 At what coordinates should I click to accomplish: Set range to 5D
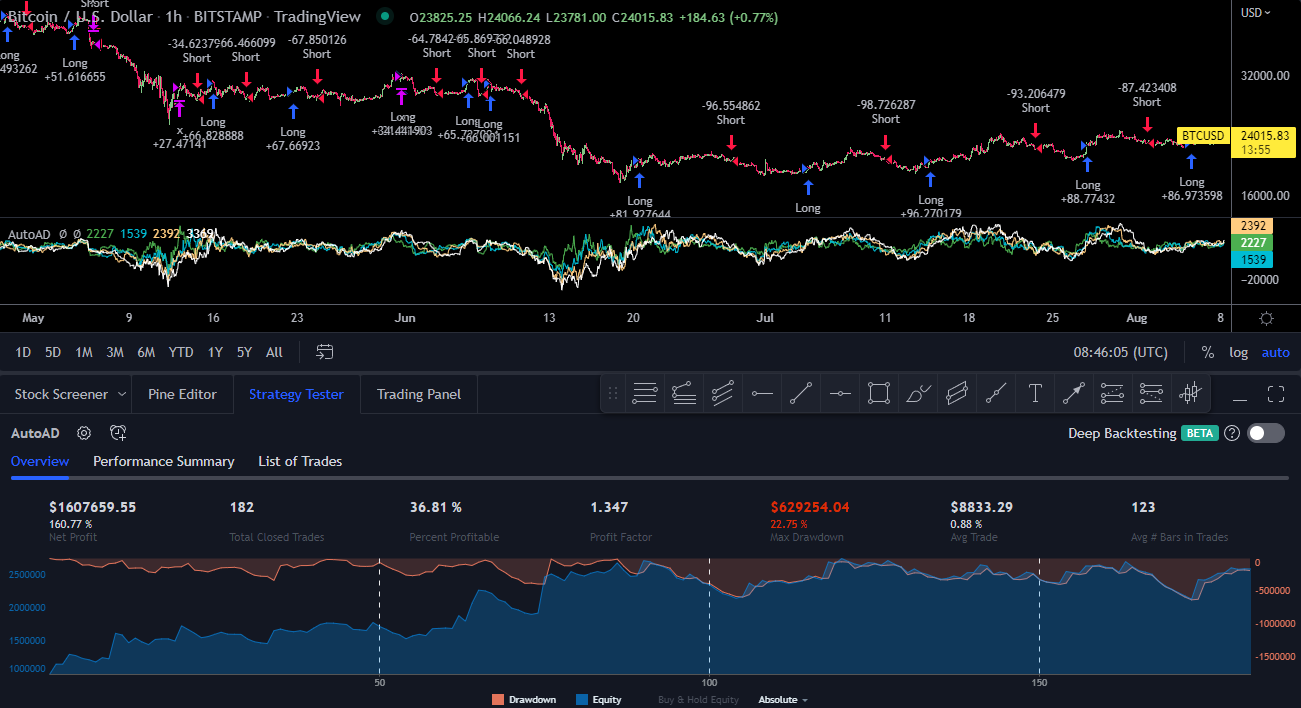(53, 352)
